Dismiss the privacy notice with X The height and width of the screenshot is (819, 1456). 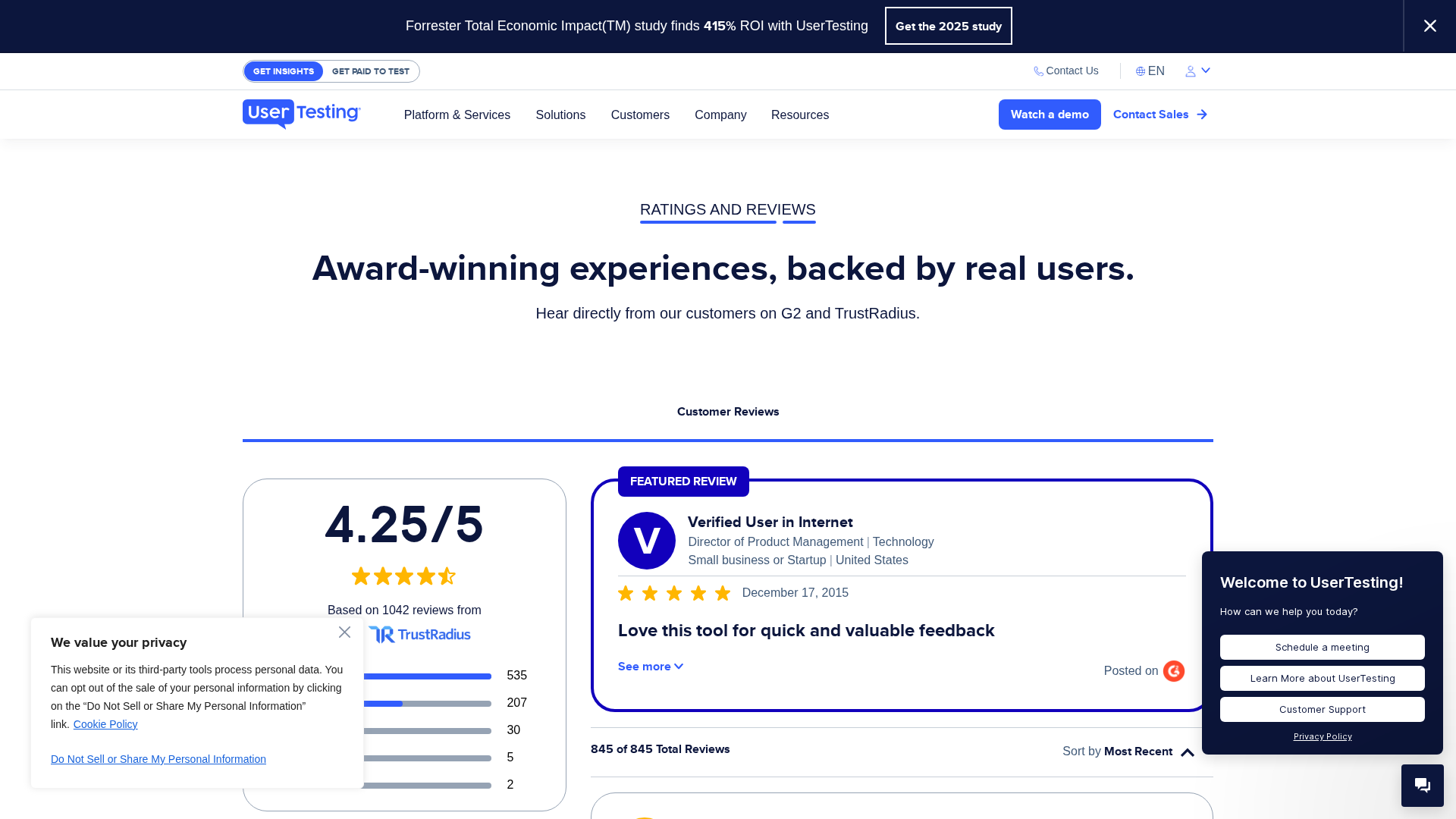click(344, 632)
